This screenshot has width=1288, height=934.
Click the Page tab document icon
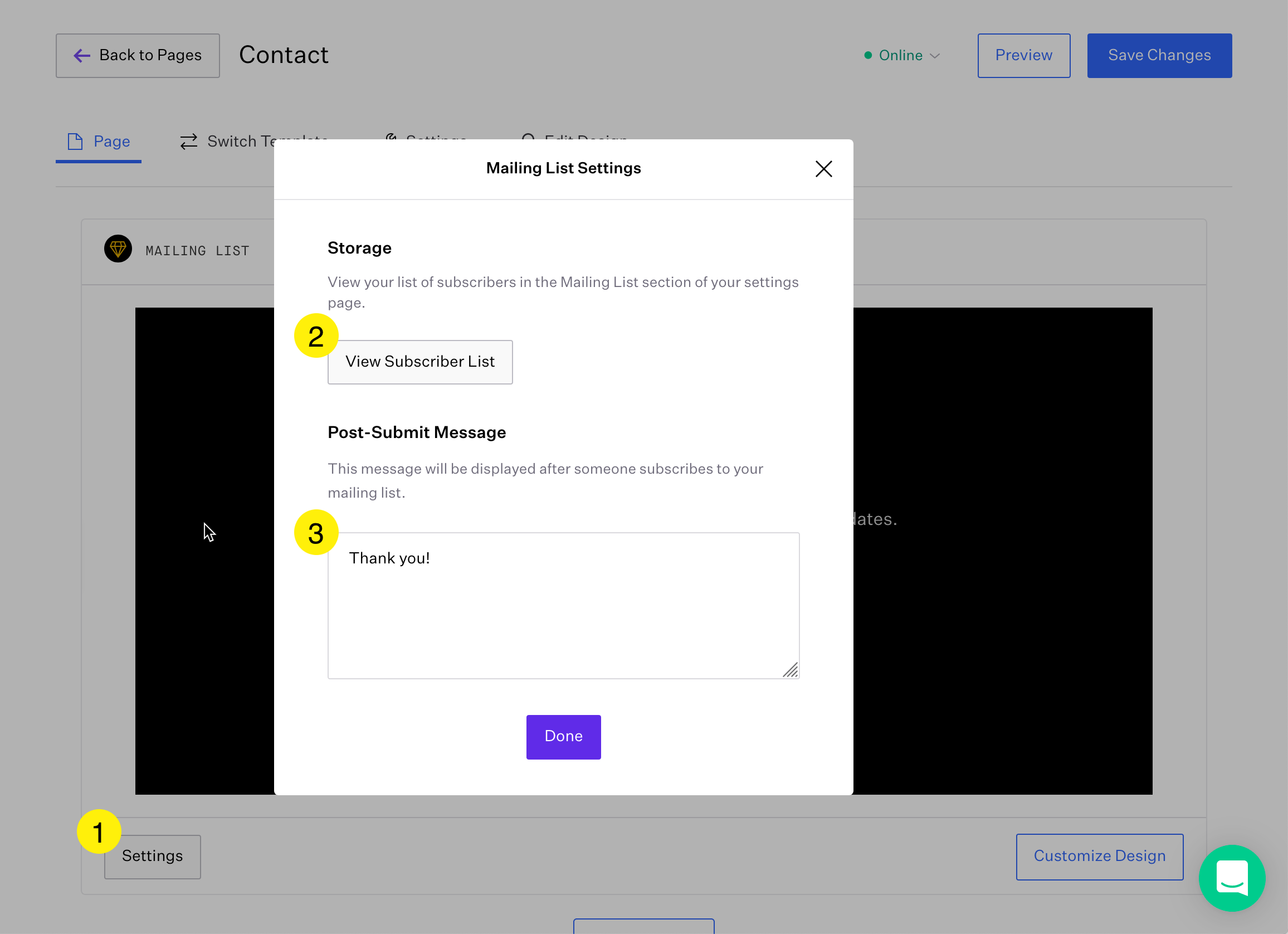tap(75, 142)
